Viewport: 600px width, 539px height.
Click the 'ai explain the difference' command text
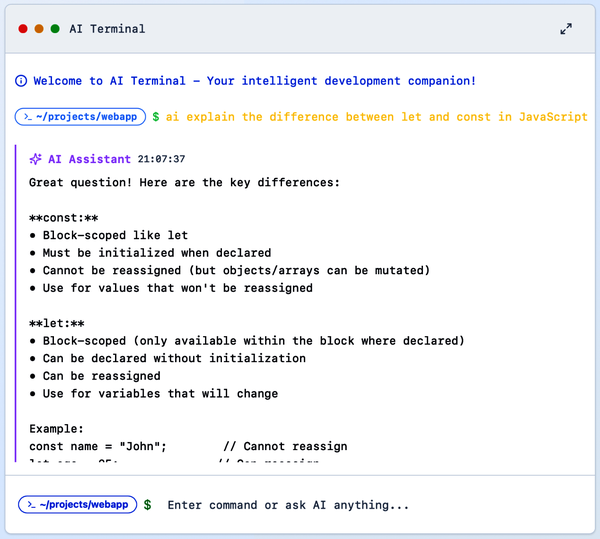(x=376, y=117)
